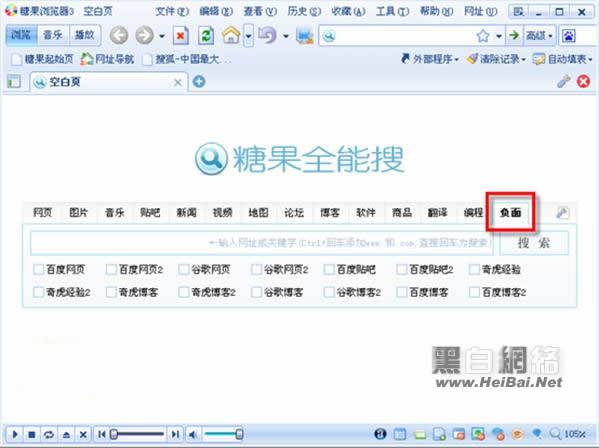The height and width of the screenshot is (448, 599).
Task: Open the 历史 menu
Action: tap(304, 11)
